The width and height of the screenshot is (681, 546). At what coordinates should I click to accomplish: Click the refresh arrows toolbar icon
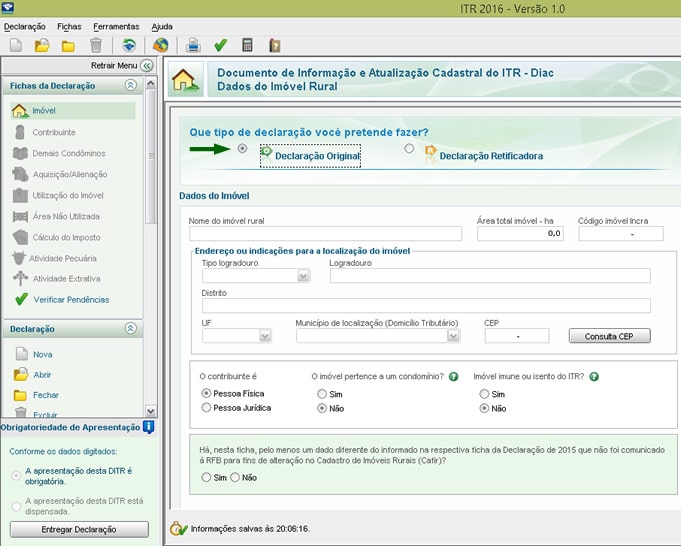pos(129,45)
